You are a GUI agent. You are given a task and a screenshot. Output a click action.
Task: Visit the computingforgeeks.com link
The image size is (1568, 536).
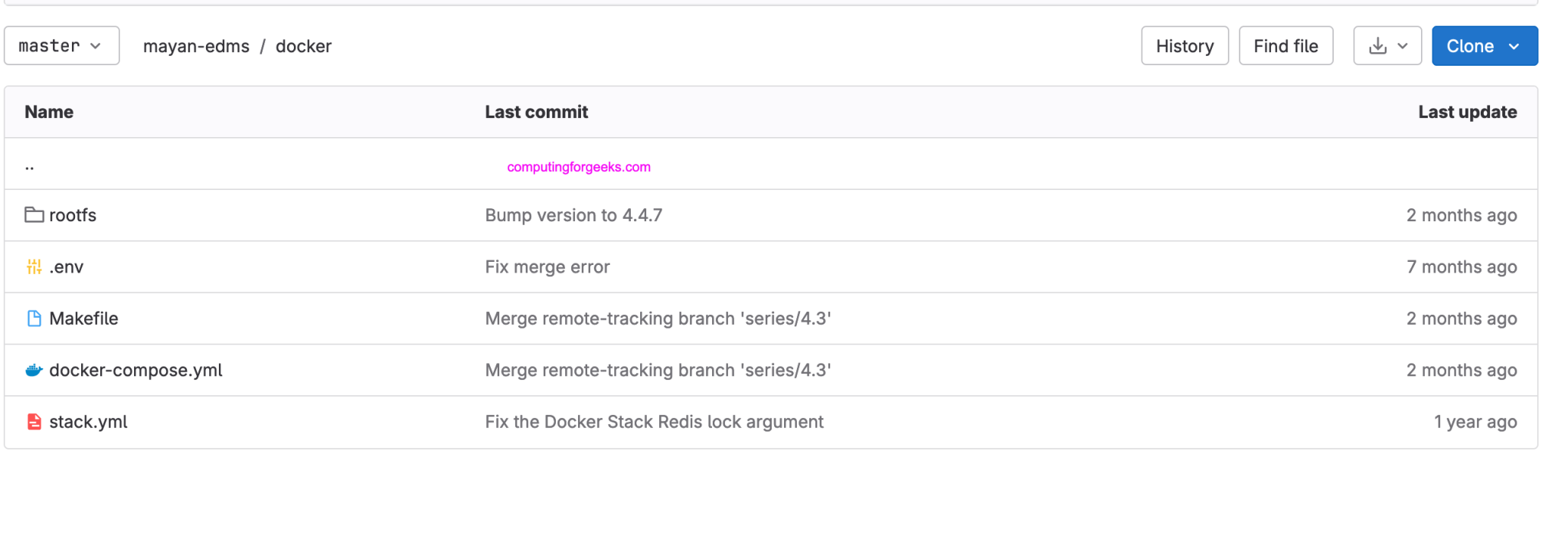[x=578, y=166]
